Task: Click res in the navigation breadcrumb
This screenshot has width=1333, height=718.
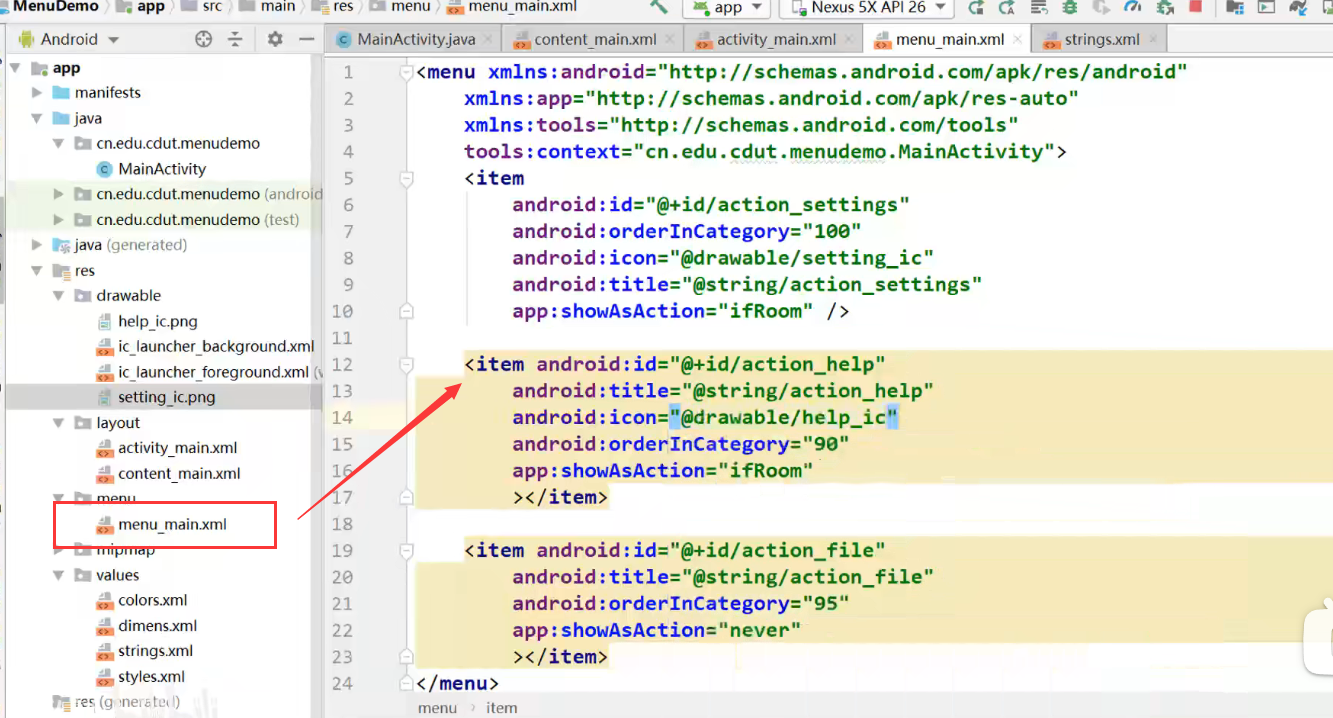Action: point(343,6)
